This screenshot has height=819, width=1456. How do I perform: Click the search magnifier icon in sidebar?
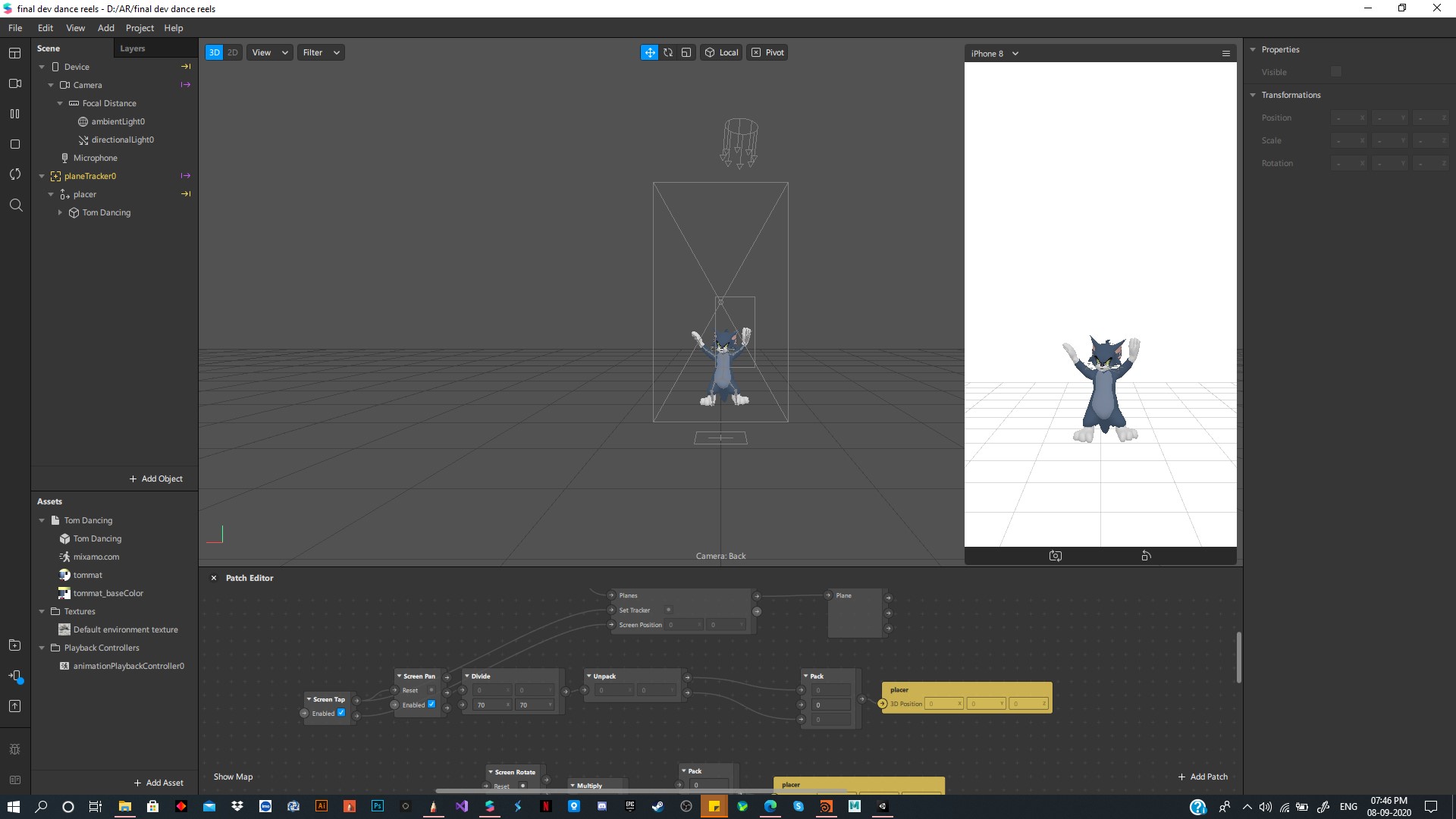point(15,205)
